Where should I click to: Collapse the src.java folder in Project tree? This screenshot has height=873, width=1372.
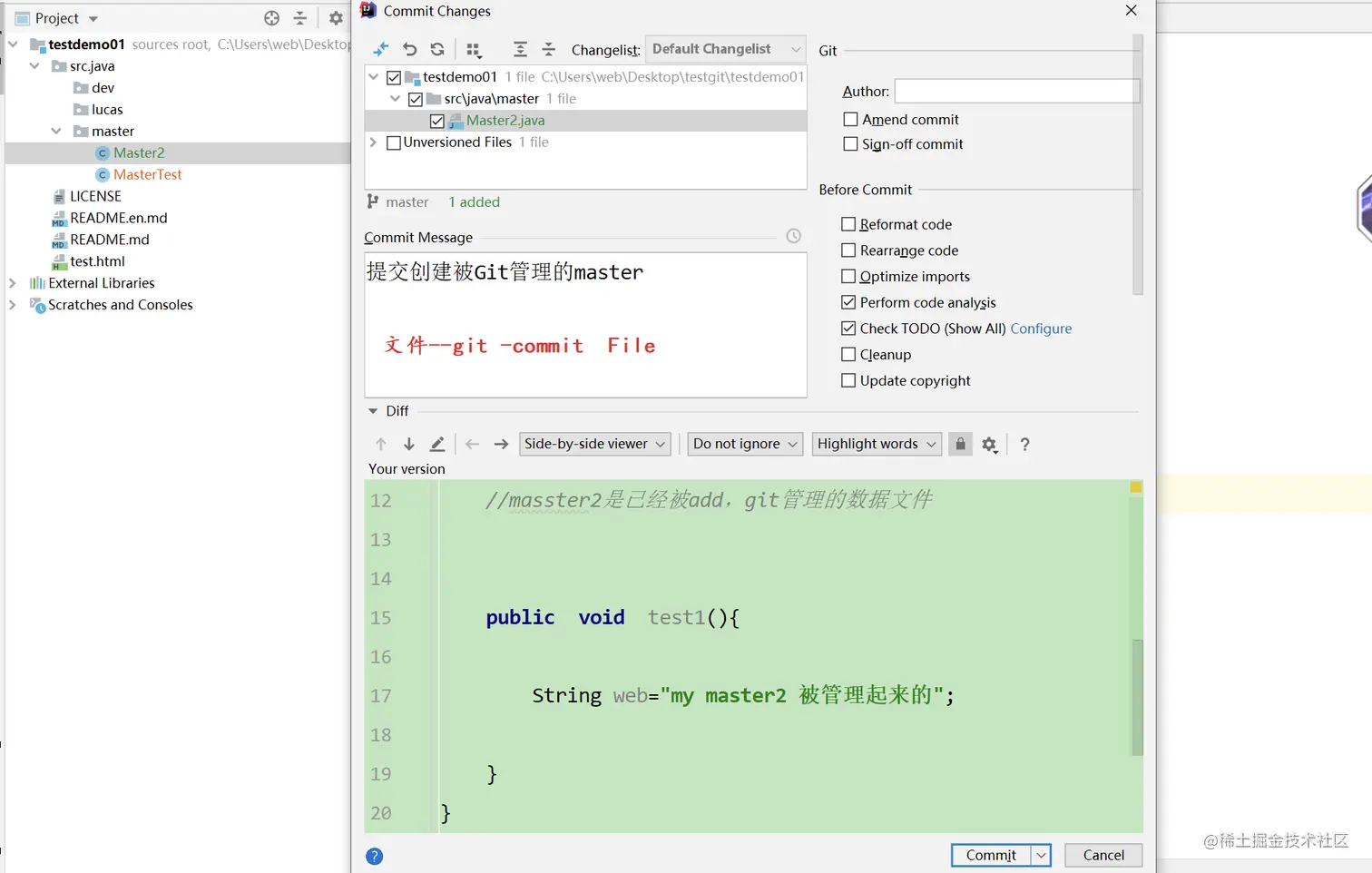pos(34,65)
